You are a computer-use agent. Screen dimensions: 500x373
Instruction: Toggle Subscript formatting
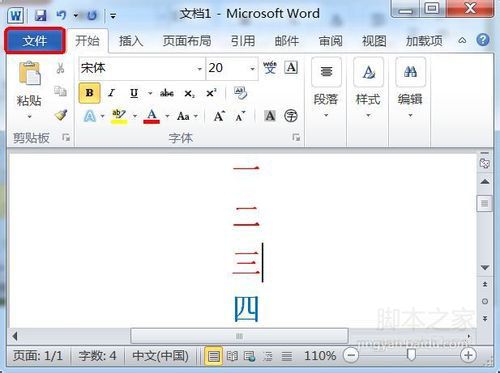189,94
